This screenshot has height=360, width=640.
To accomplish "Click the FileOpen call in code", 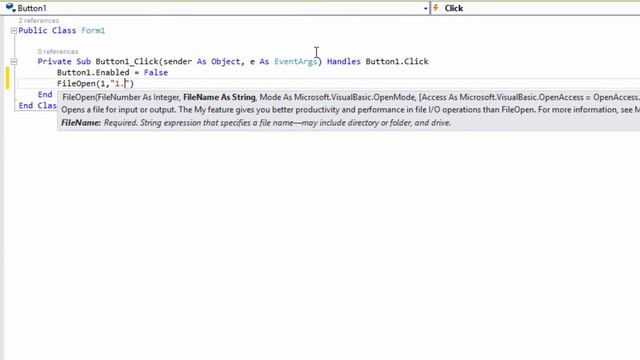I will (76, 84).
